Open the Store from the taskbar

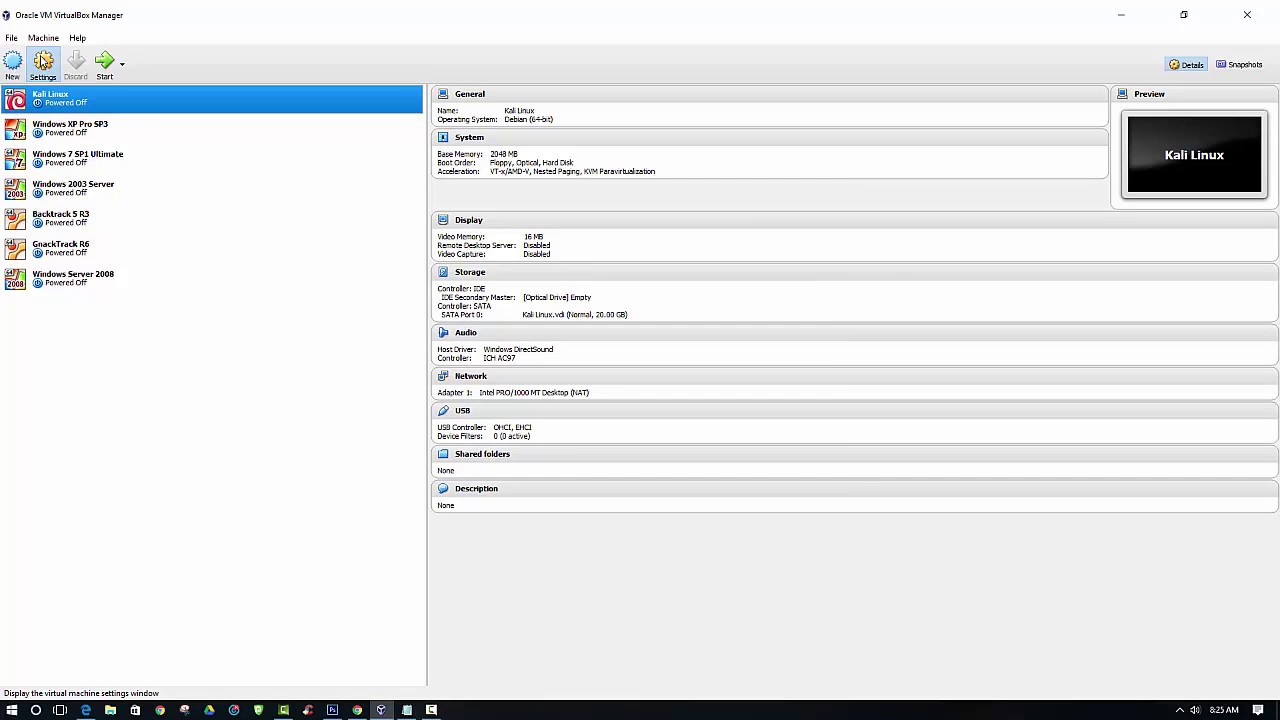135,710
